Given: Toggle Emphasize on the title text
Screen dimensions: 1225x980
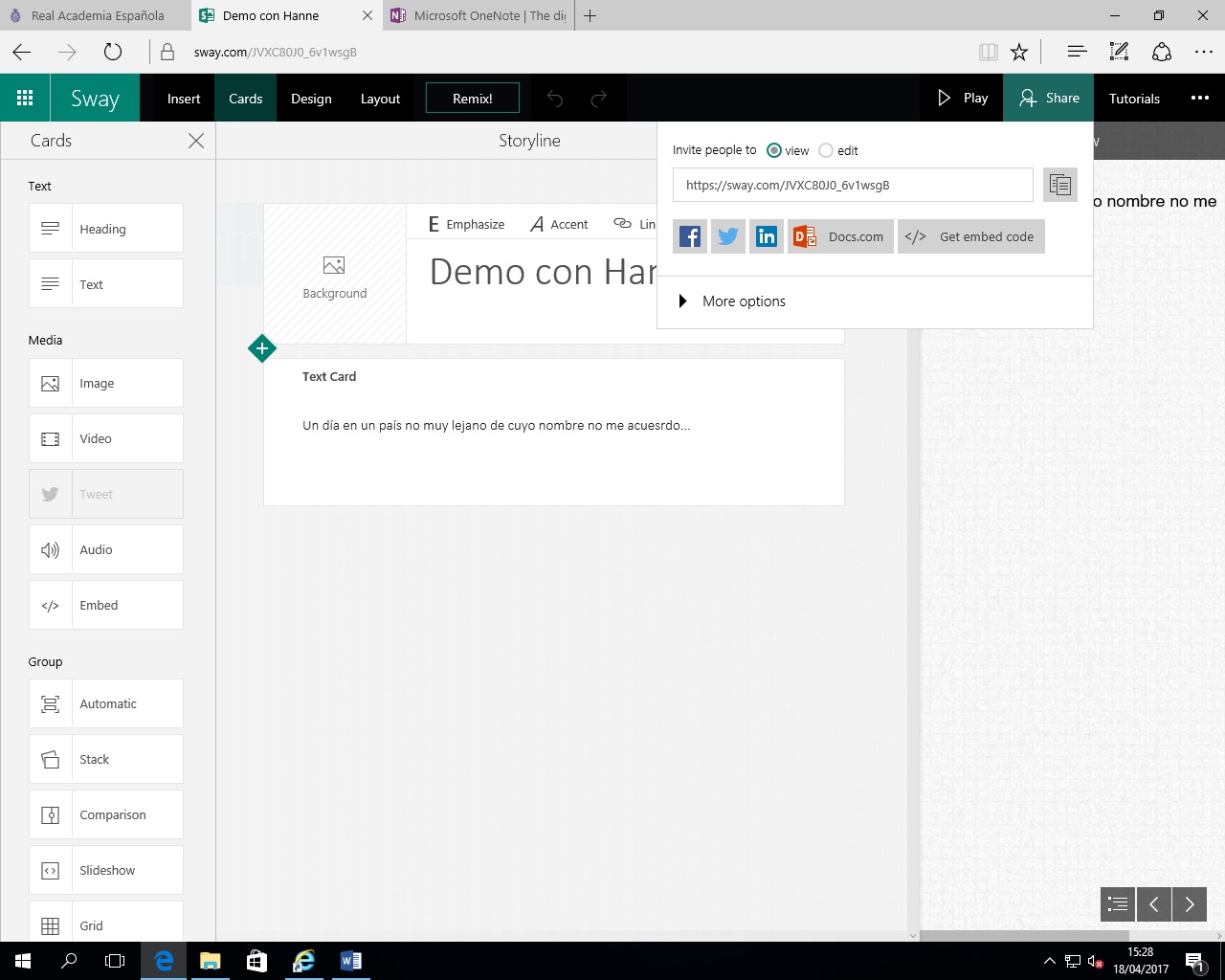Looking at the screenshot, I should tap(466, 224).
